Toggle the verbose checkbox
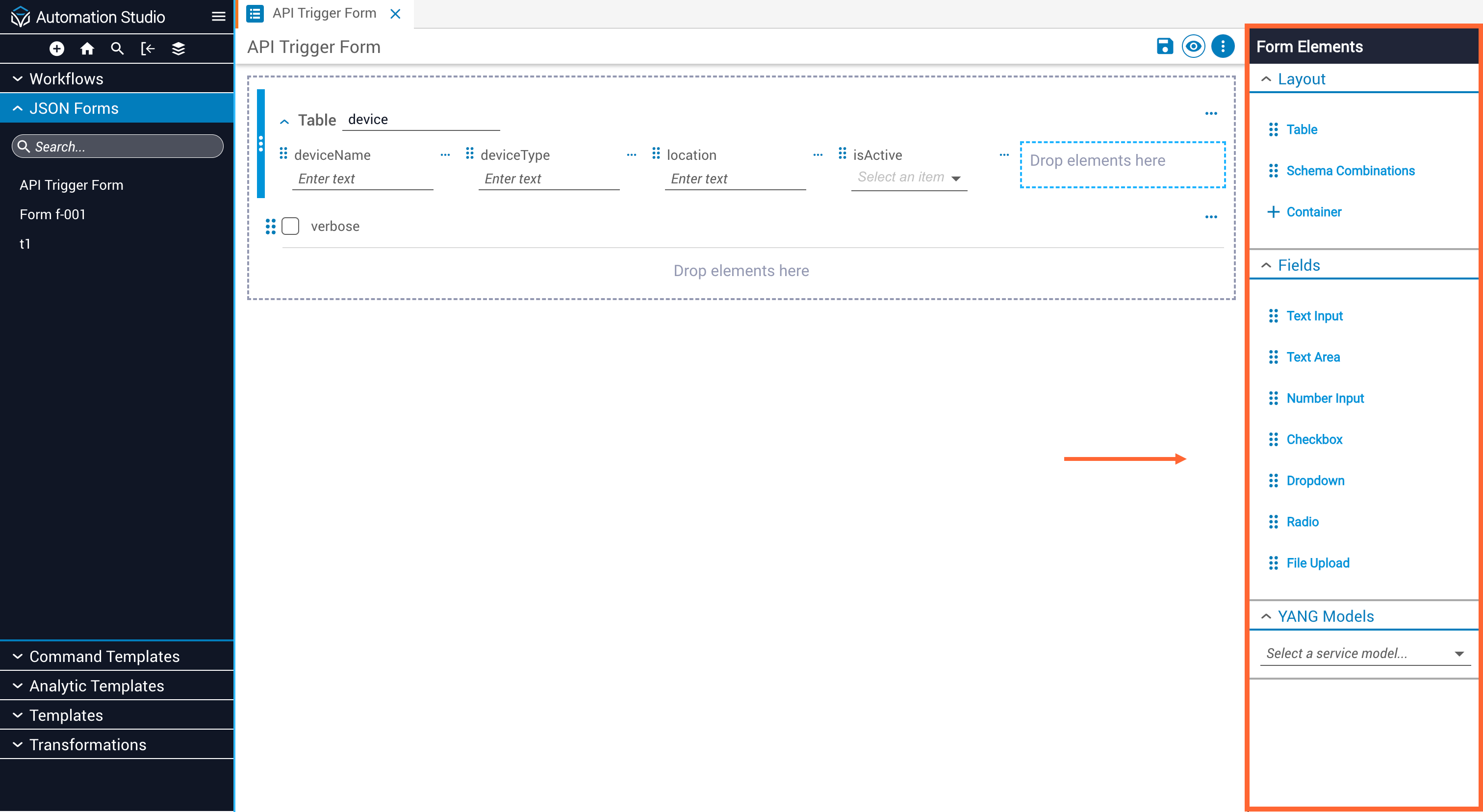The height and width of the screenshot is (812, 1483). click(x=291, y=226)
